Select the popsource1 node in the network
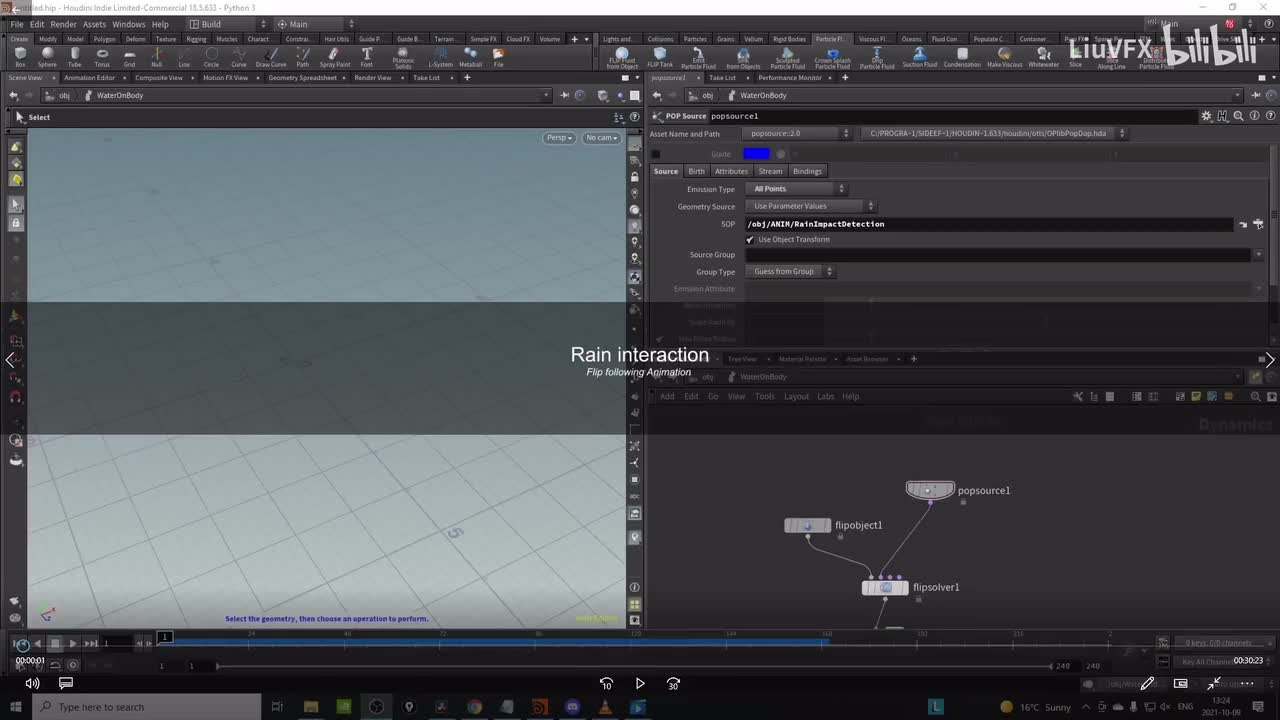This screenshot has height=720, width=1280. pyautogui.click(x=930, y=490)
